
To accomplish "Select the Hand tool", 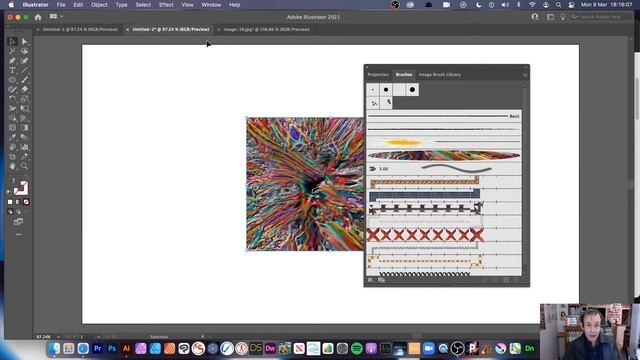I will tap(12, 166).
